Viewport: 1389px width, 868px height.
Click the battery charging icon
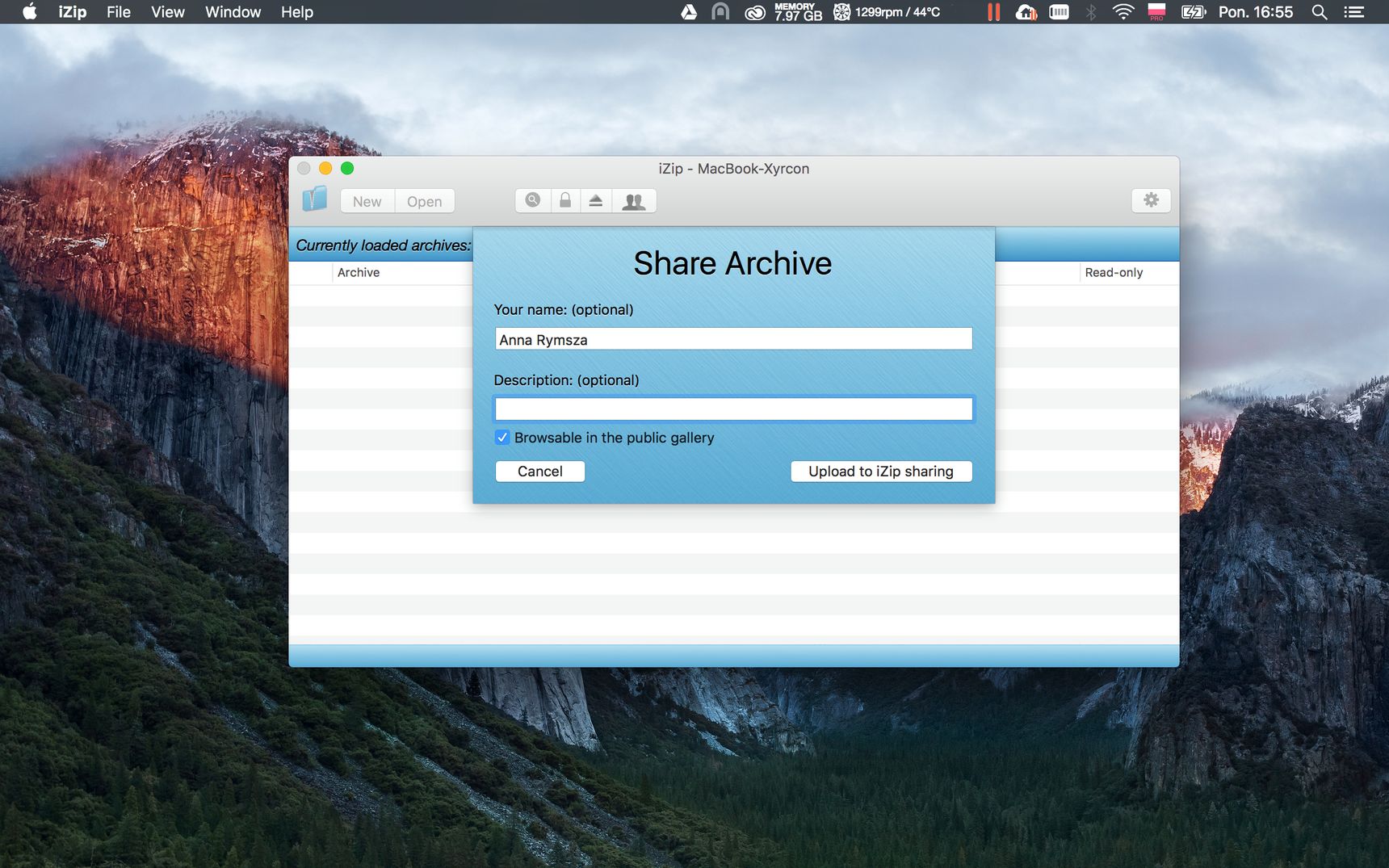(1193, 12)
